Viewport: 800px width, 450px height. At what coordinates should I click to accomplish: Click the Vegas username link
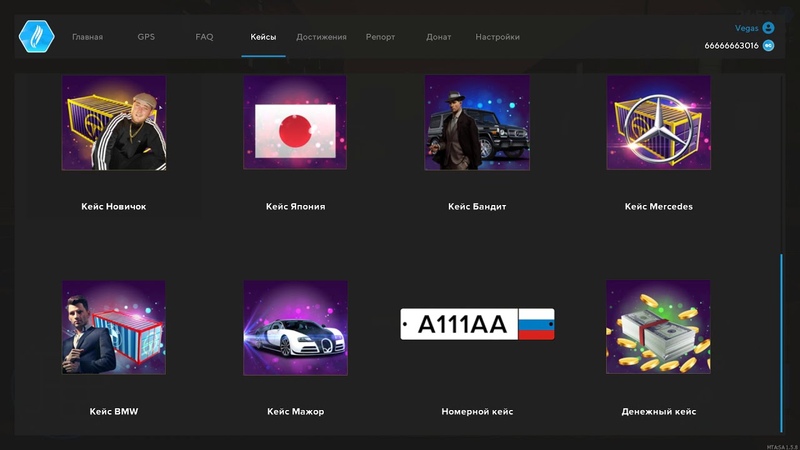[747, 28]
